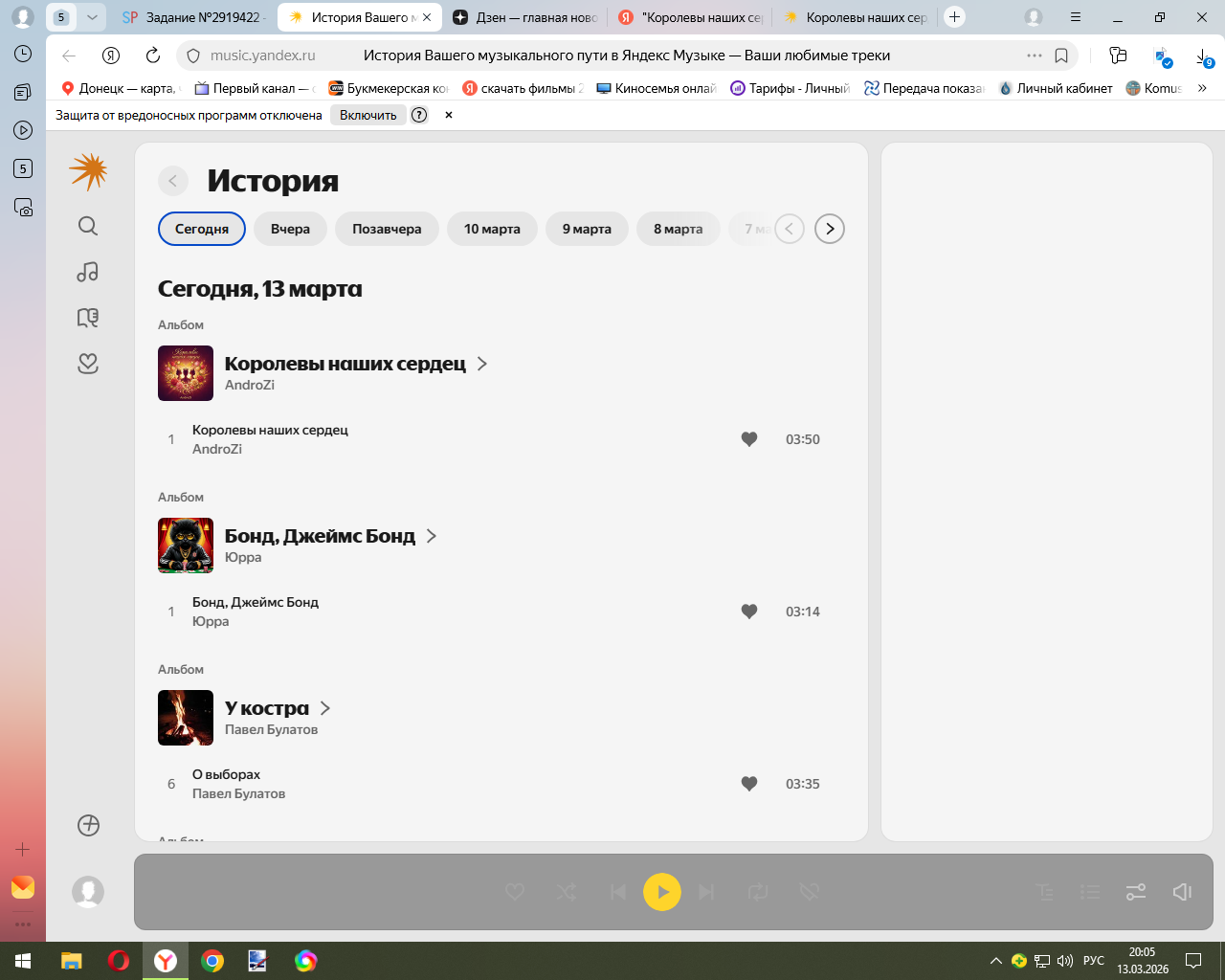The width and height of the screenshot is (1225, 980).
Task: Open search in Yandex Music sidebar
Action: pos(88,226)
